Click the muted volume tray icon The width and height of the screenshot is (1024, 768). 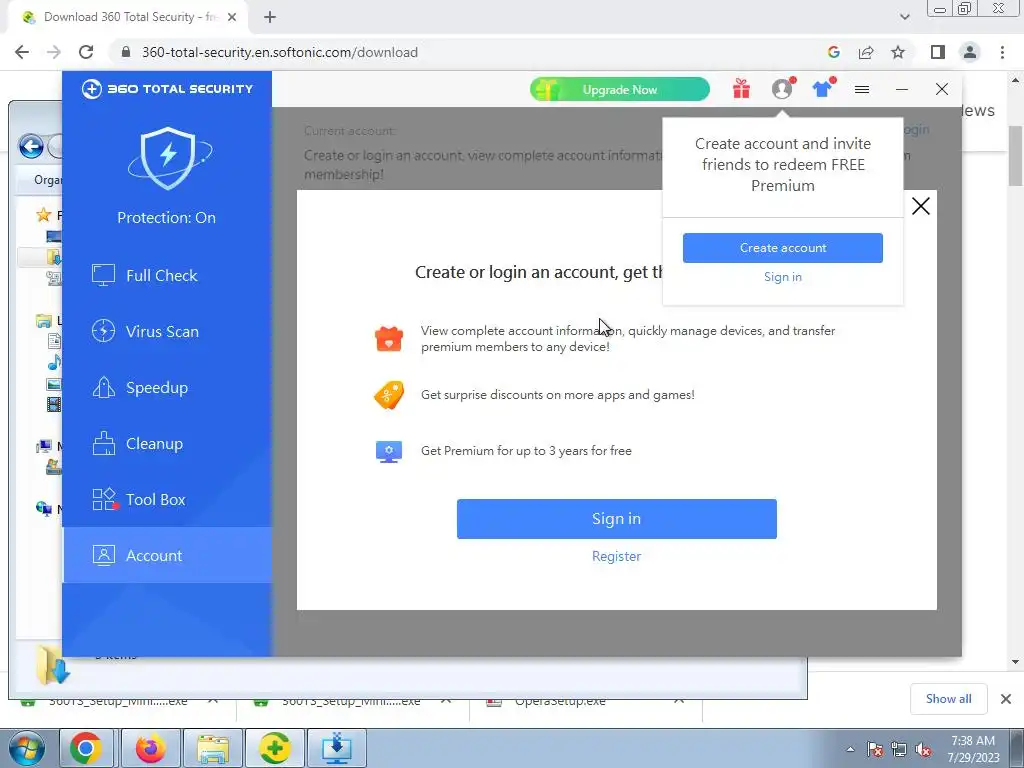923,749
